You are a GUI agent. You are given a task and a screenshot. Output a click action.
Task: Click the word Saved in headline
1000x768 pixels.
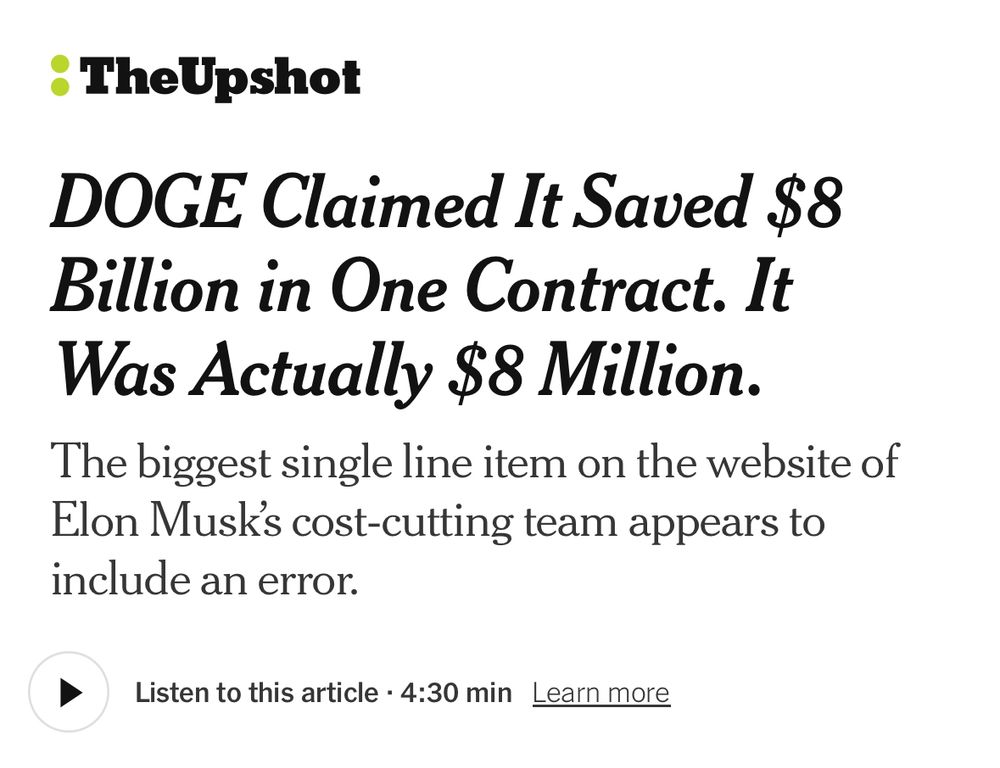point(659,203)
